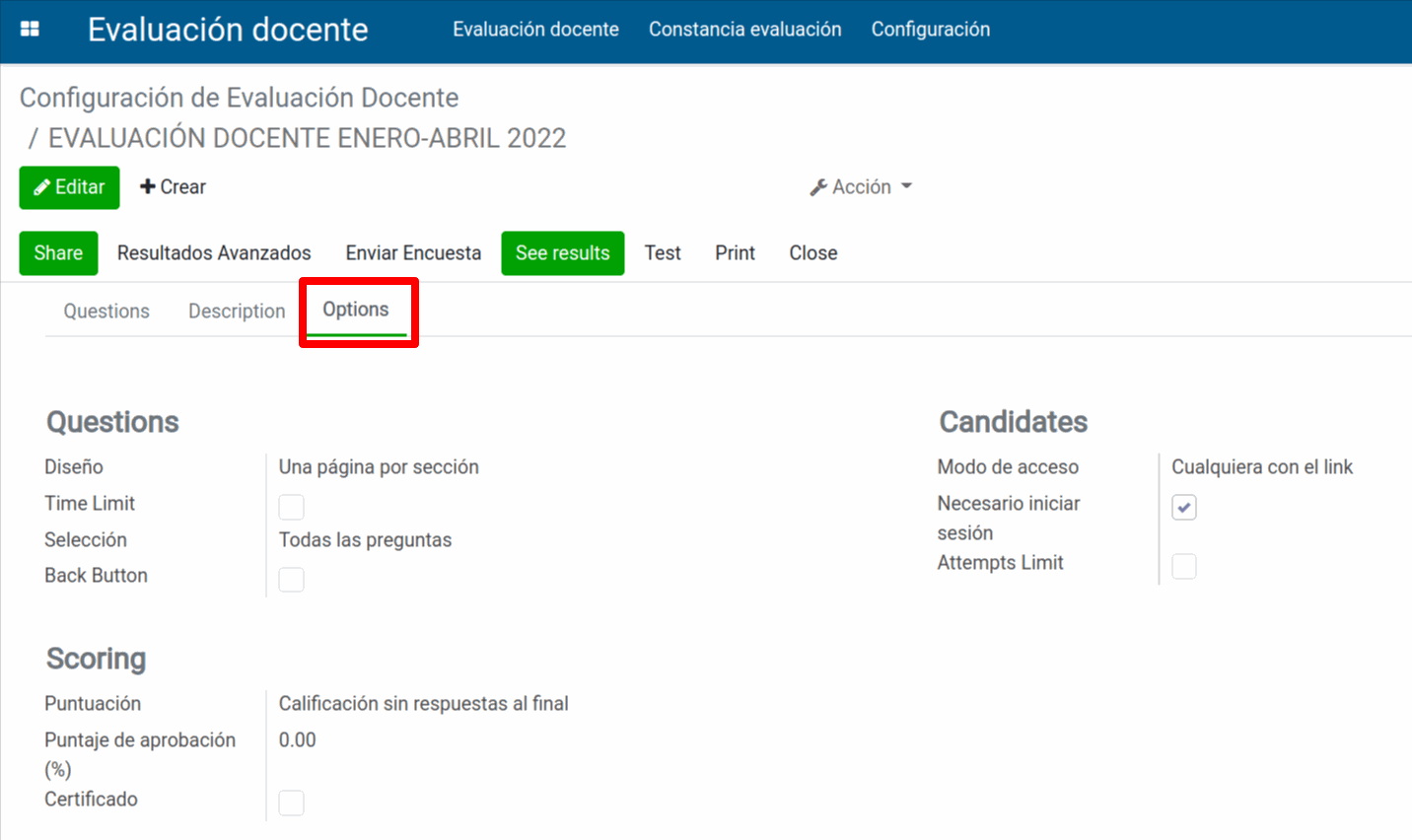Click Enviar Encuesta button
Screen dimensions: 1412x840
(413, 253)
